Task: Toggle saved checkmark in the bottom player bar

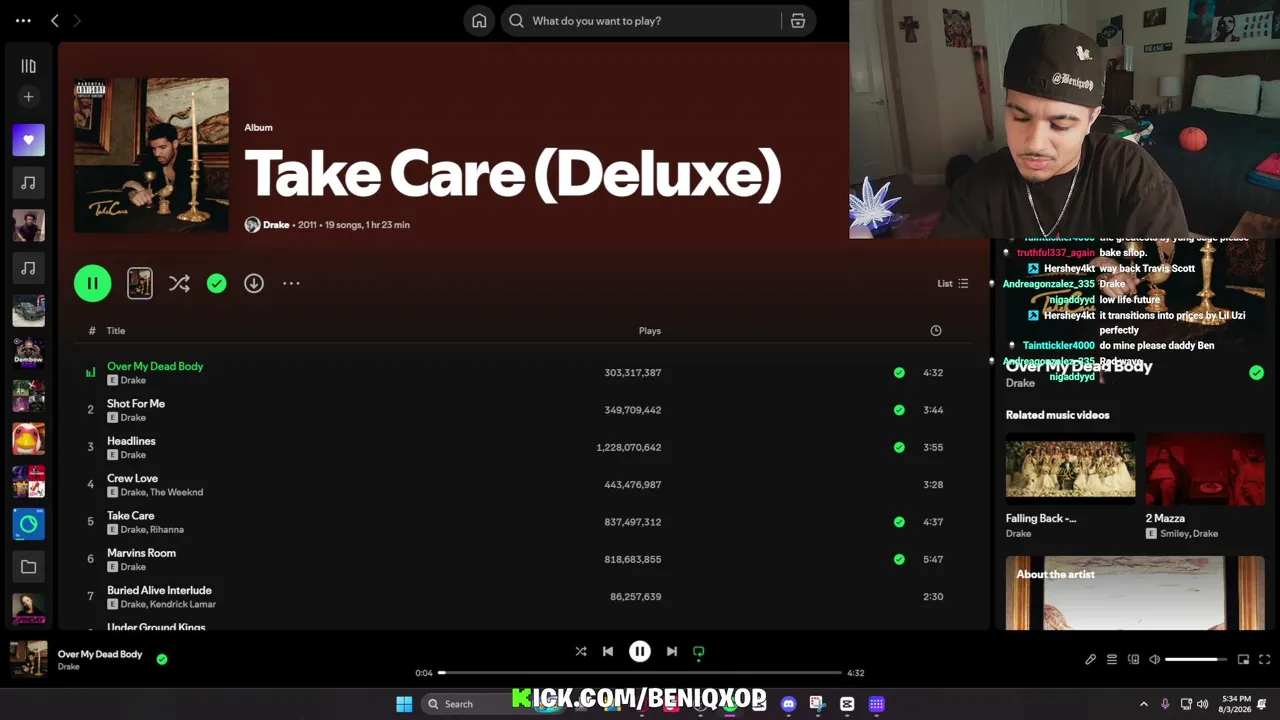Action: (x=162, y=659)
